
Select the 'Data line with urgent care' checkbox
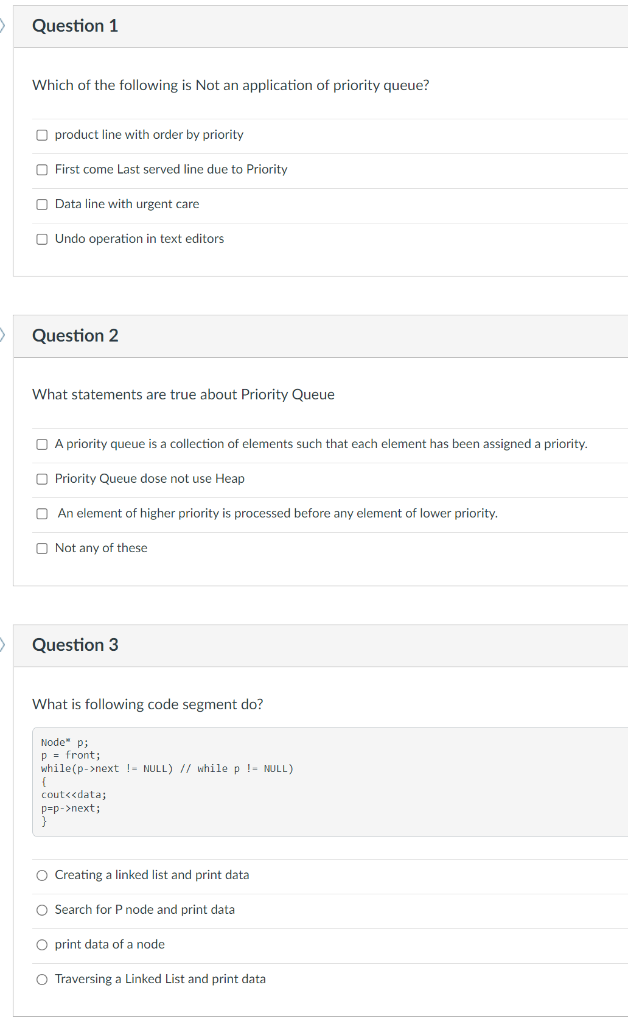41,203
